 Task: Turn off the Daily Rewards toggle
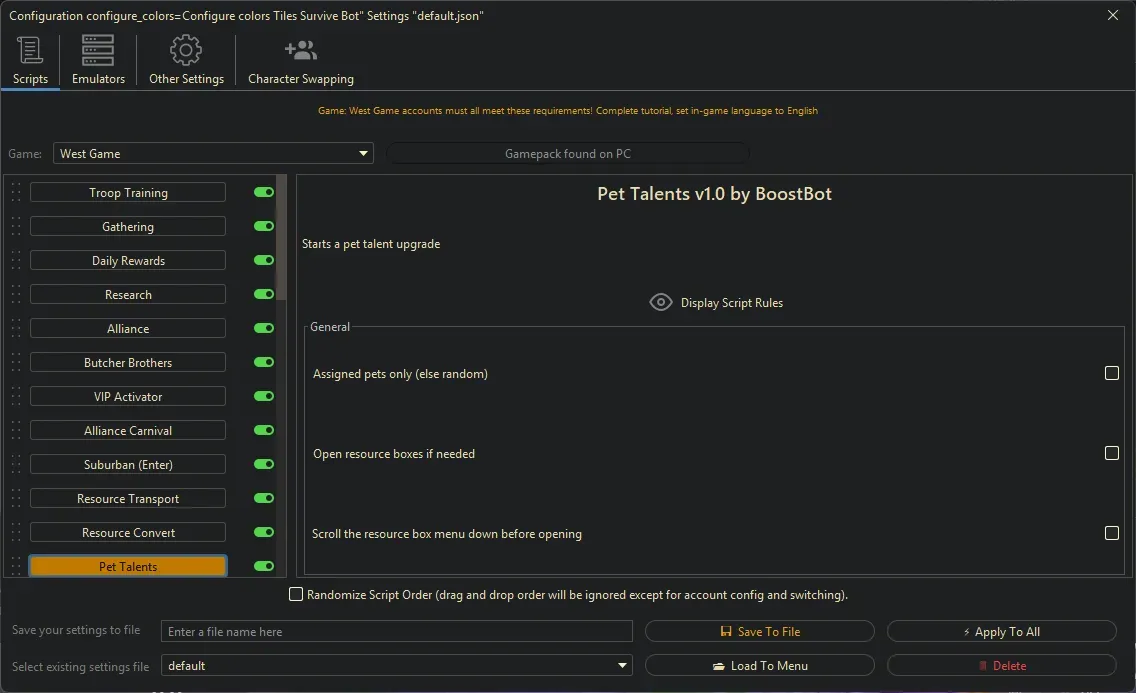264,261
